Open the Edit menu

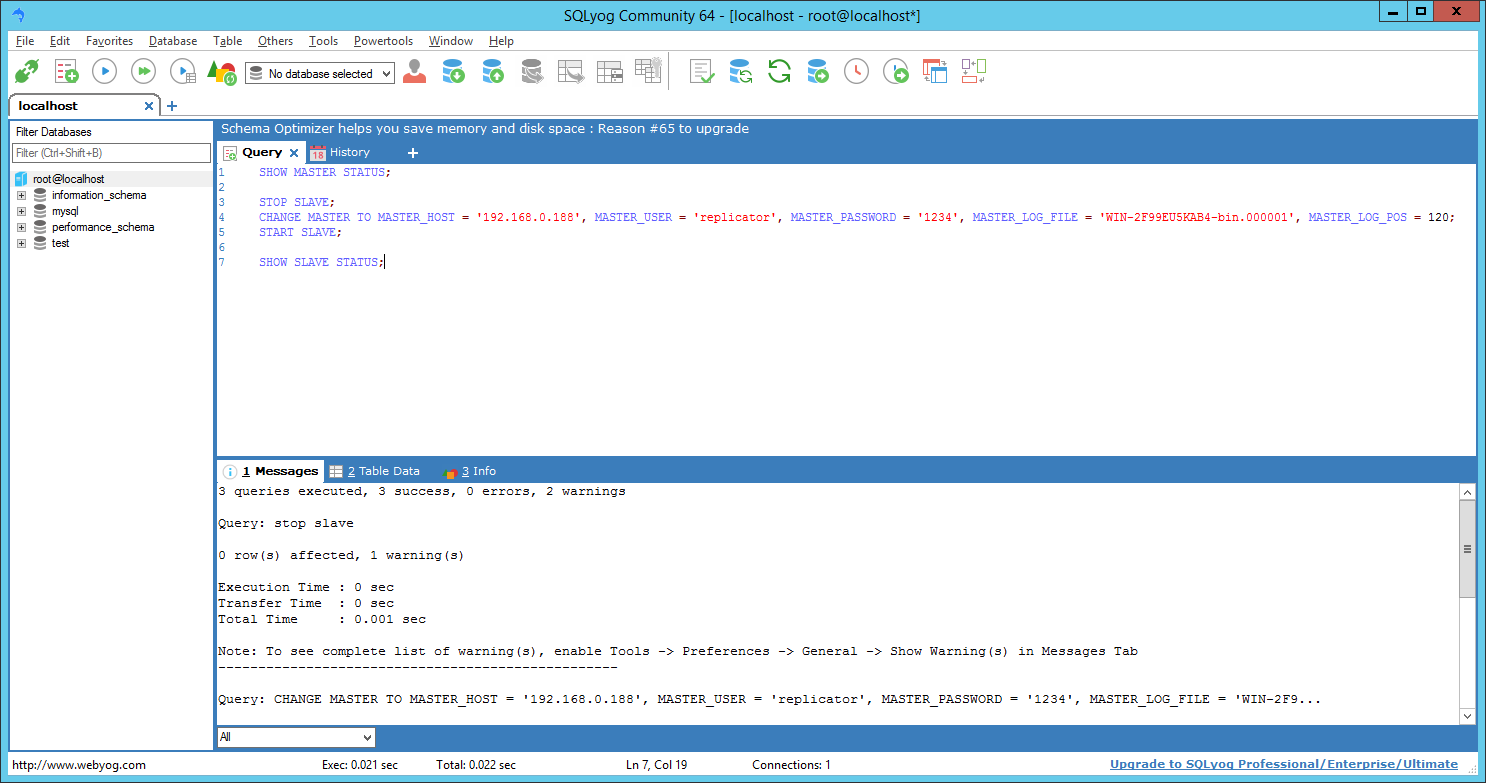point(60,41)
